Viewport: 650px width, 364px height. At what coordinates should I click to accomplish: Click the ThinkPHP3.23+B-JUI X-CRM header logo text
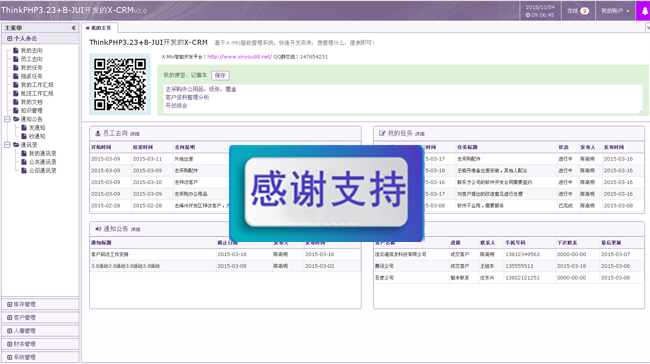tap(74, 10)
